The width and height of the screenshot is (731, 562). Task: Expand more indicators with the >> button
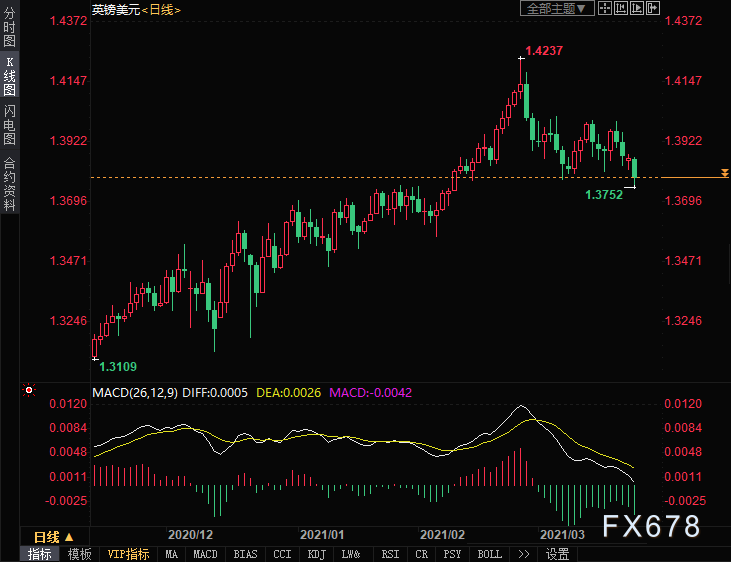point(522,554)
